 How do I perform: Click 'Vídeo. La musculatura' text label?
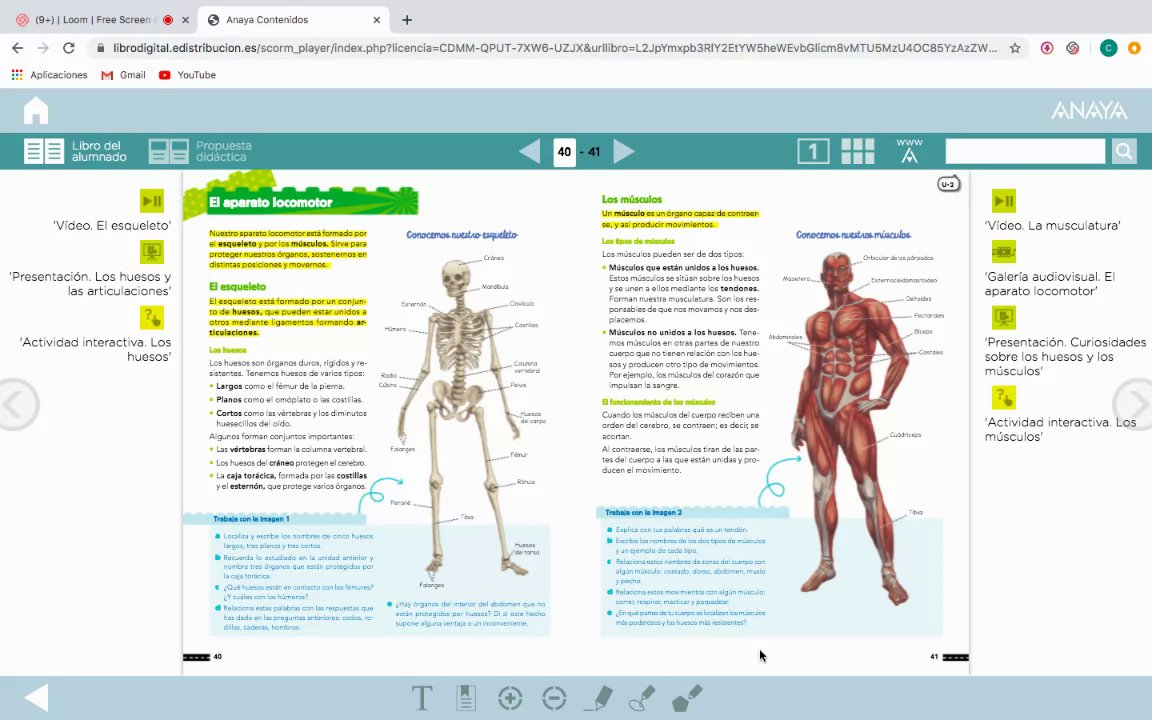(1053, 226)
